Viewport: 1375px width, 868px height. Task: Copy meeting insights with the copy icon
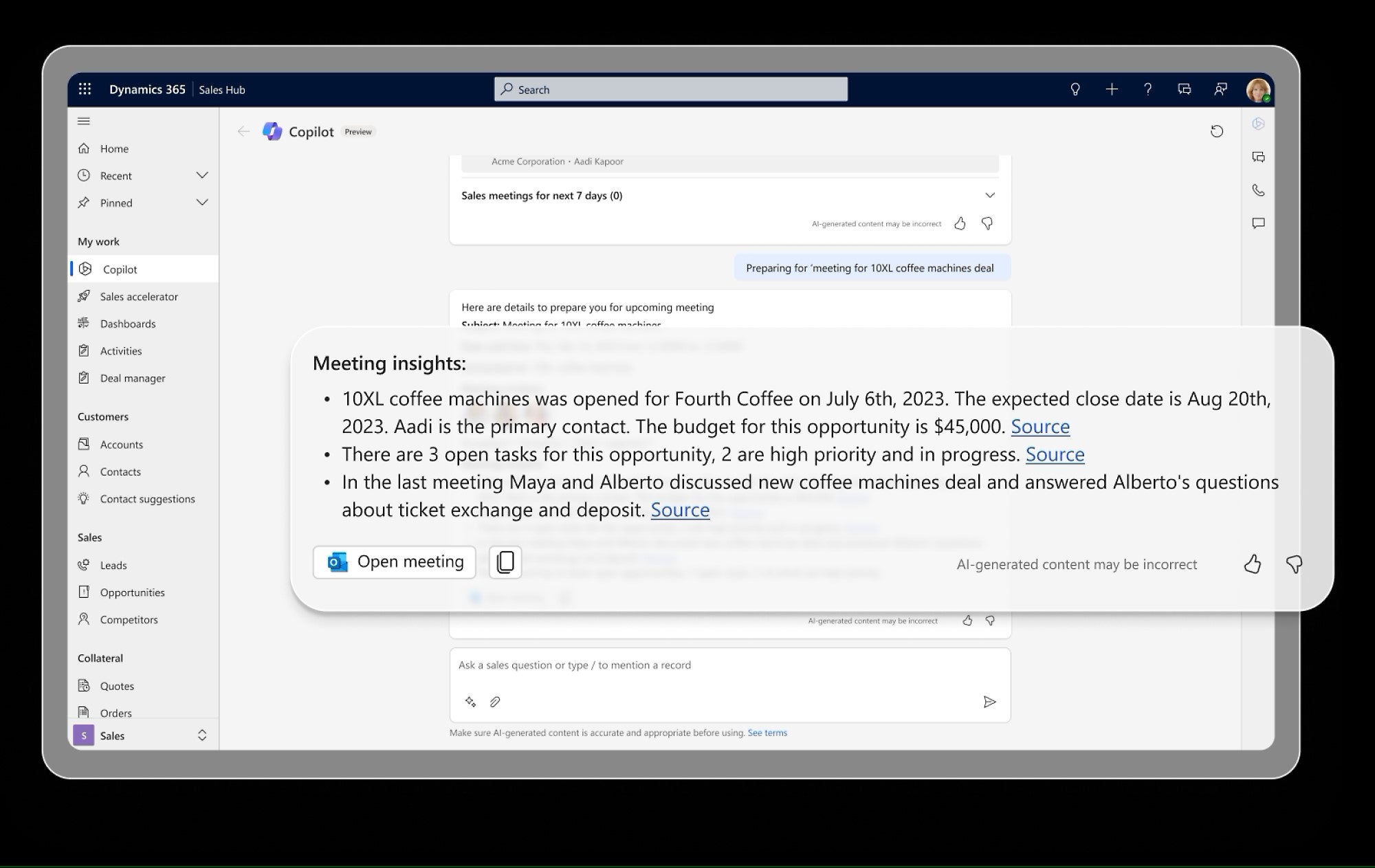tap(505, 562)
